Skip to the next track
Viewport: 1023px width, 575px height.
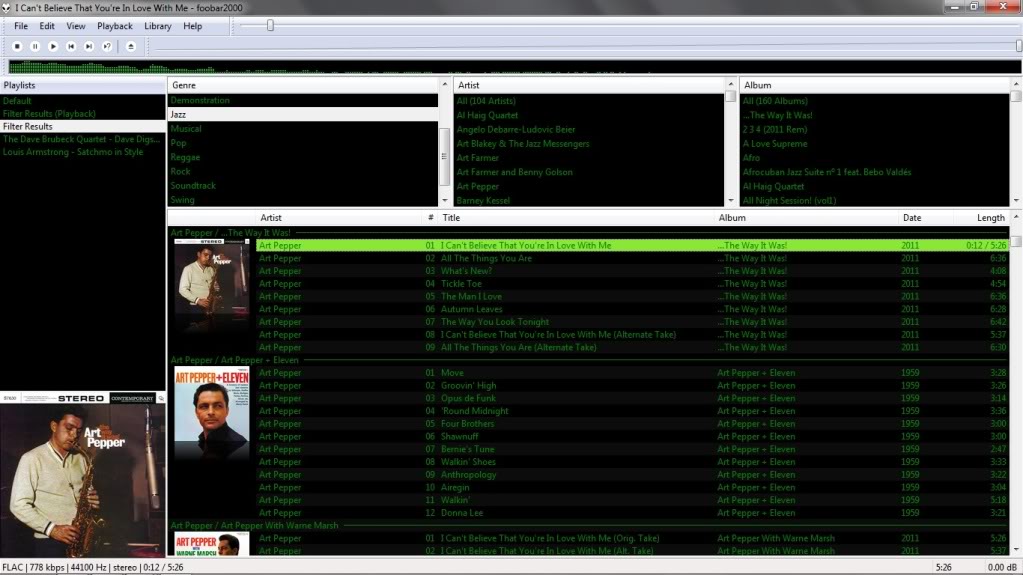89,46
